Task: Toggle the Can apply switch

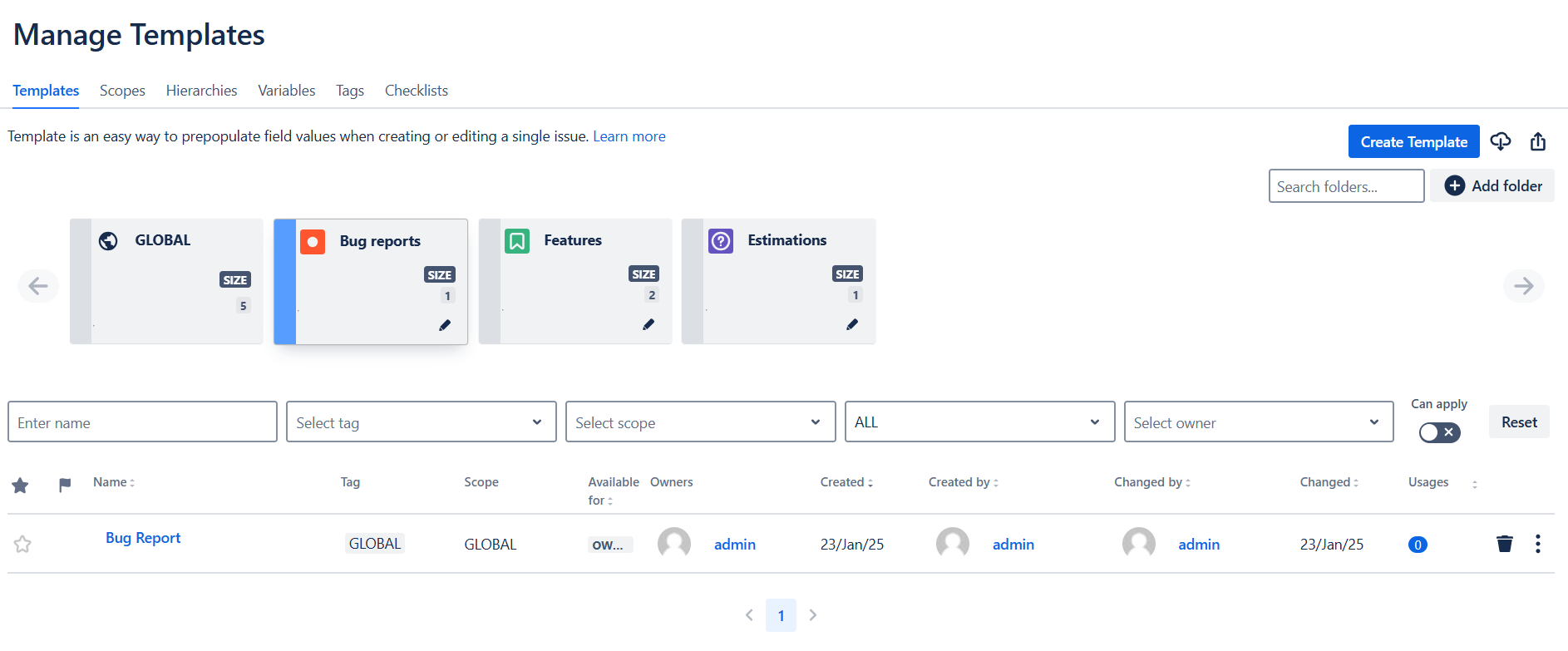Action: (1439, 432)
